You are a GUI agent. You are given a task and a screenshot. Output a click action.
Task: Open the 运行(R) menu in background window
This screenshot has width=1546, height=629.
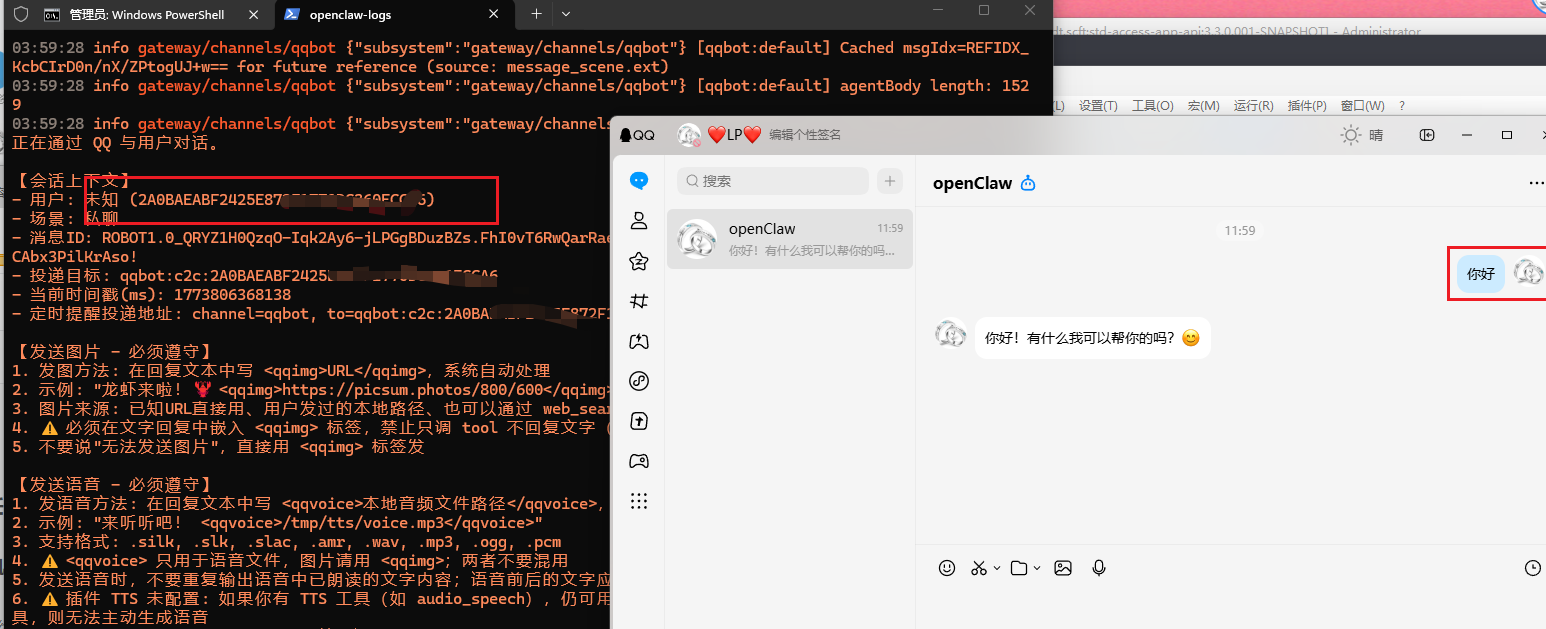(x=1253, y=106)
